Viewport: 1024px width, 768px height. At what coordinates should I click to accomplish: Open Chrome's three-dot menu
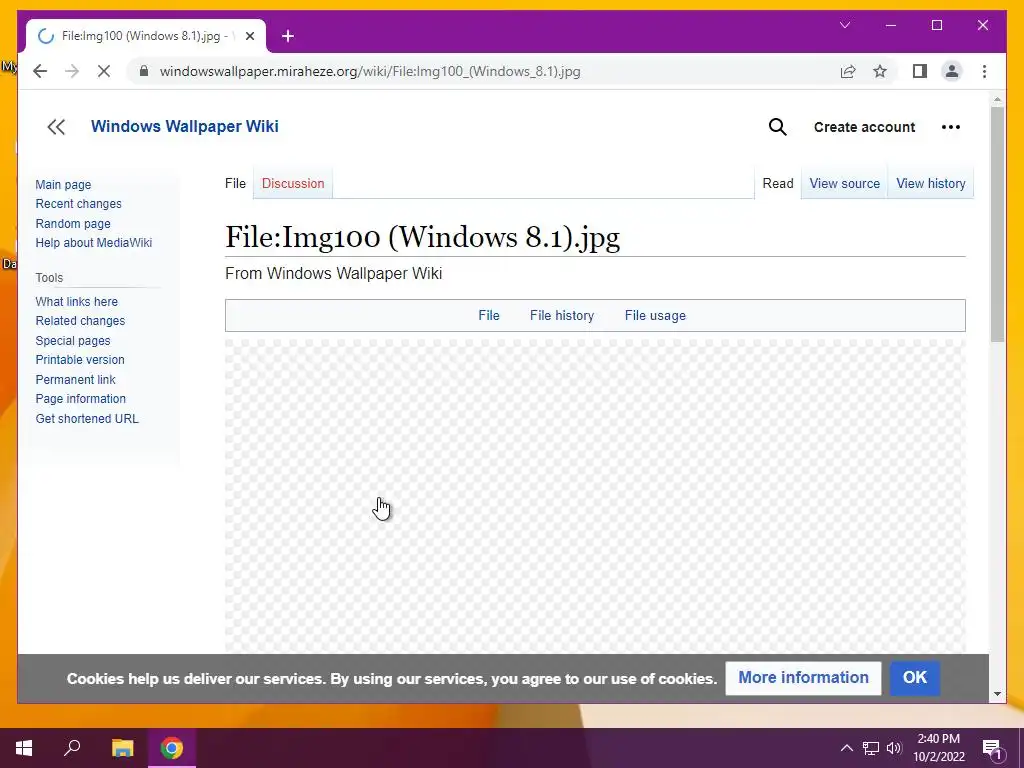coord(984,71)
